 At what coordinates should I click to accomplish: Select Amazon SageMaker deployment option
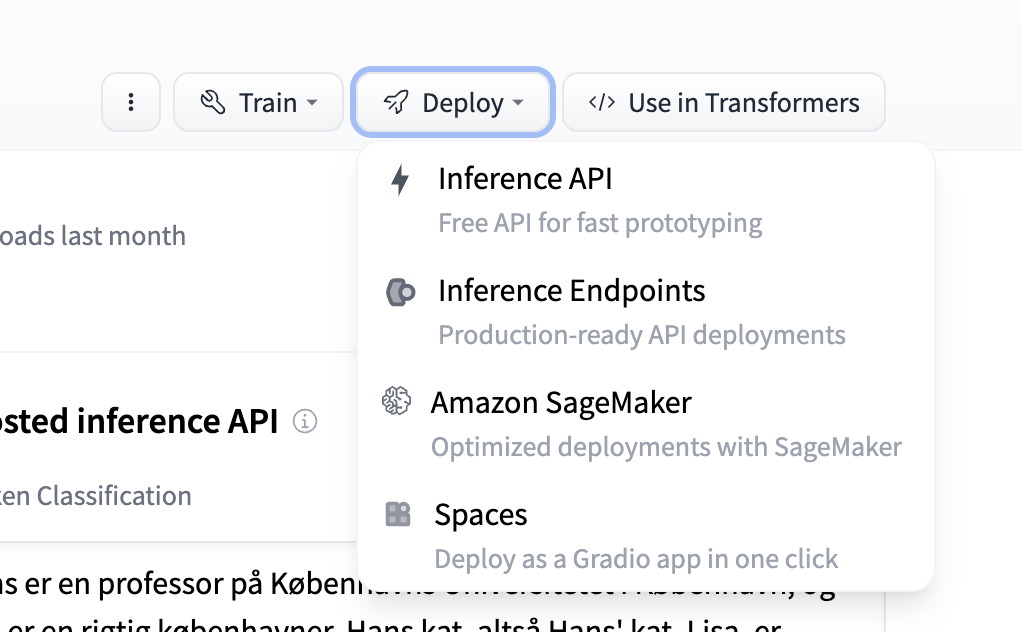(x=561, y=403)
